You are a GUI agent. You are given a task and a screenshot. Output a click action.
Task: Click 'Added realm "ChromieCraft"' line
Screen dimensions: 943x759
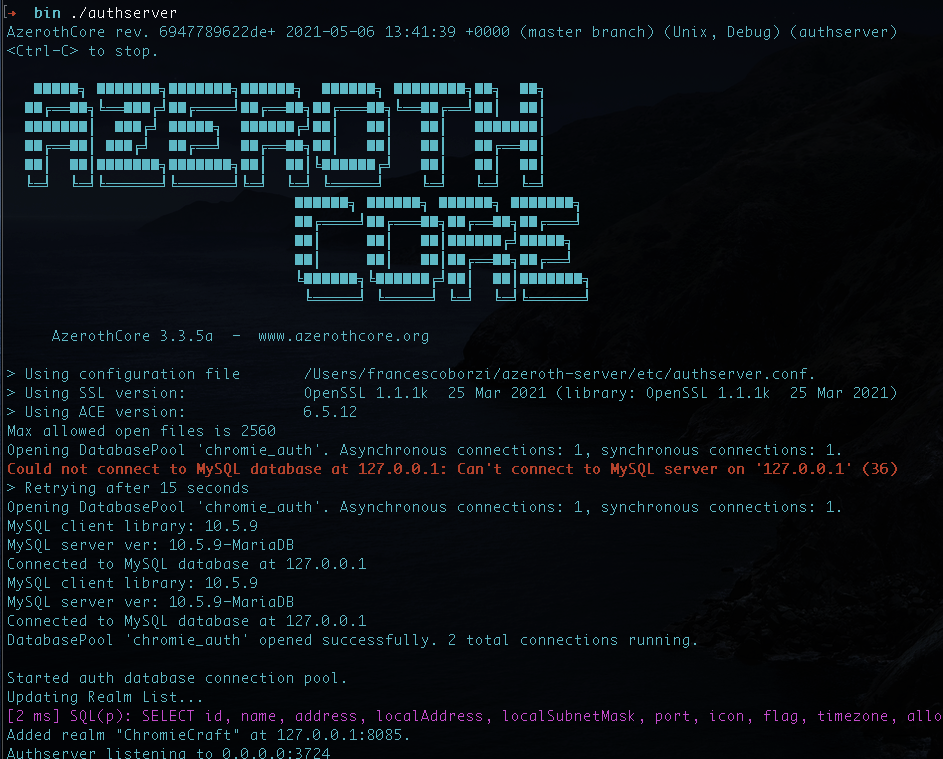(x=208, y=736)
